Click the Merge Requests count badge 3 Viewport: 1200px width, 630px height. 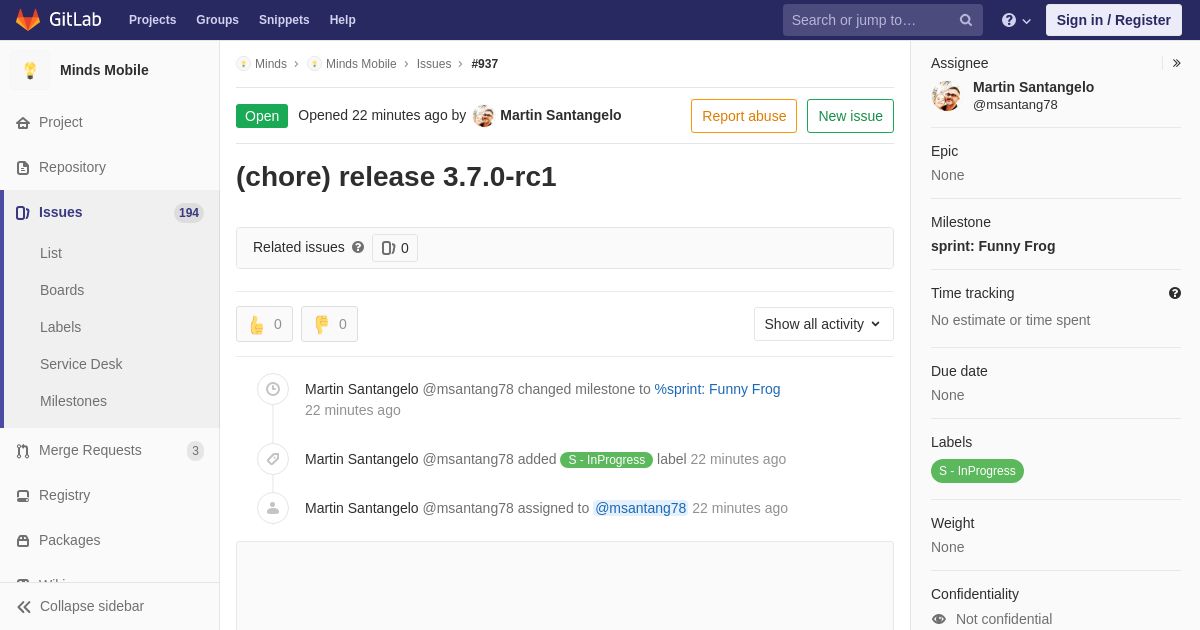195,451
